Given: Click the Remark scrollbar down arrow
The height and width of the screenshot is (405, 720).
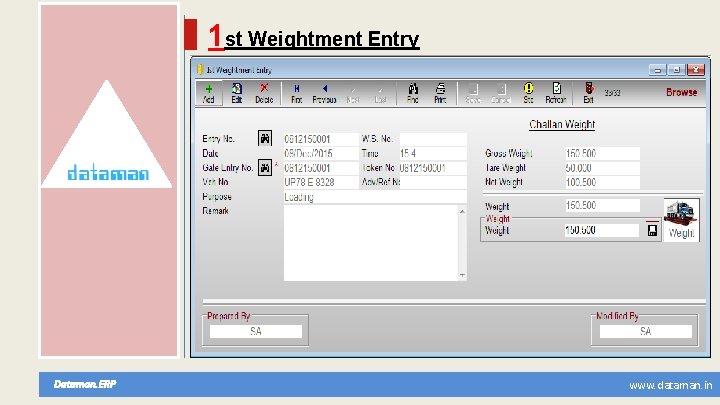Looking at the screenshot, I should (x=462, y=275).
